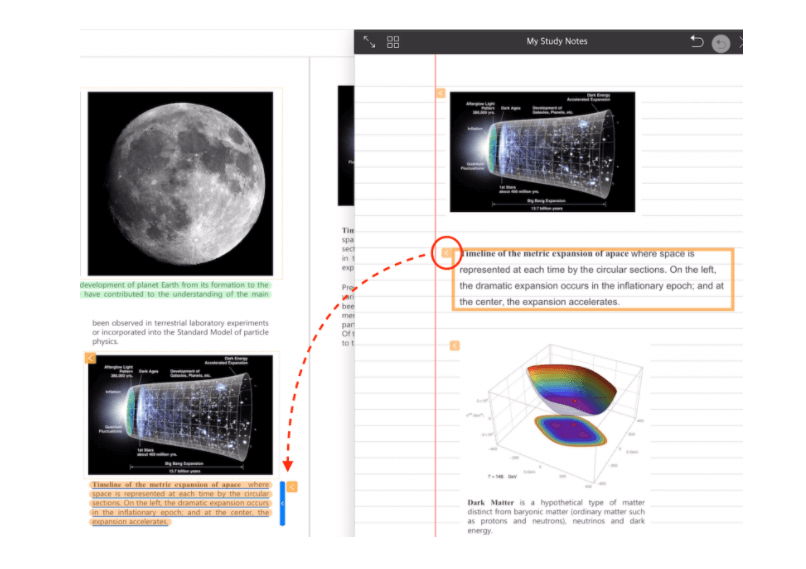Select the Big Bang expansion image in My Study Notes
This screenshot has height=569, width=806.
pos(542,152)
